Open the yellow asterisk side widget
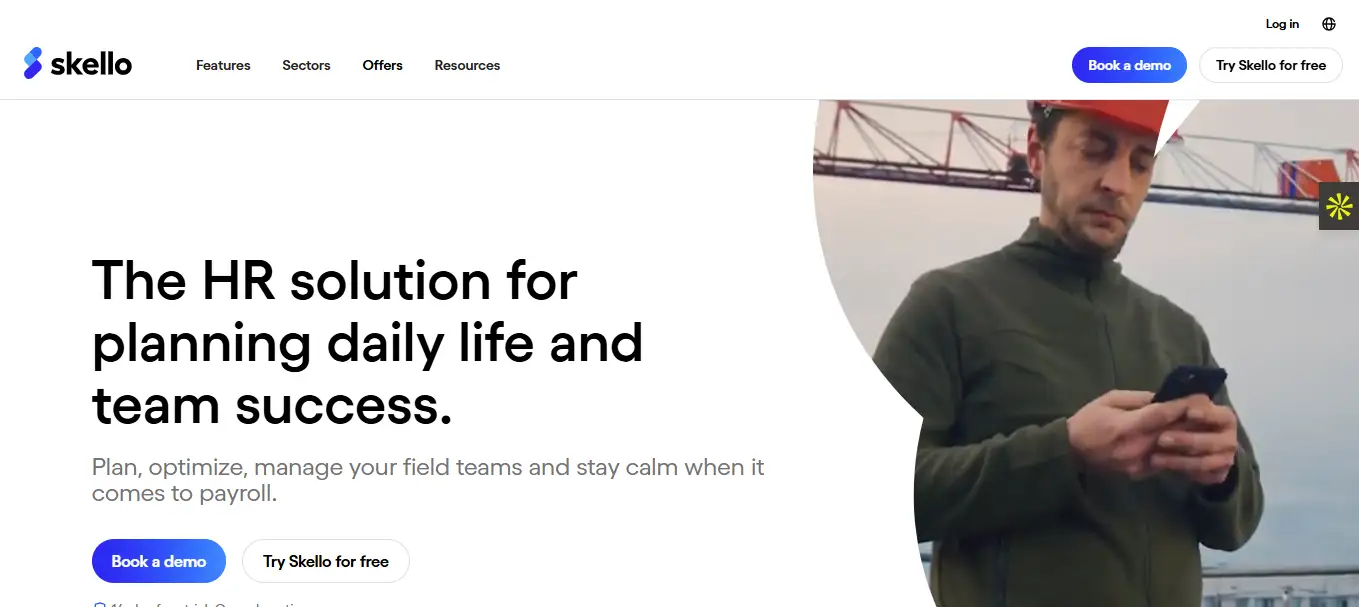 [1339, 207]
